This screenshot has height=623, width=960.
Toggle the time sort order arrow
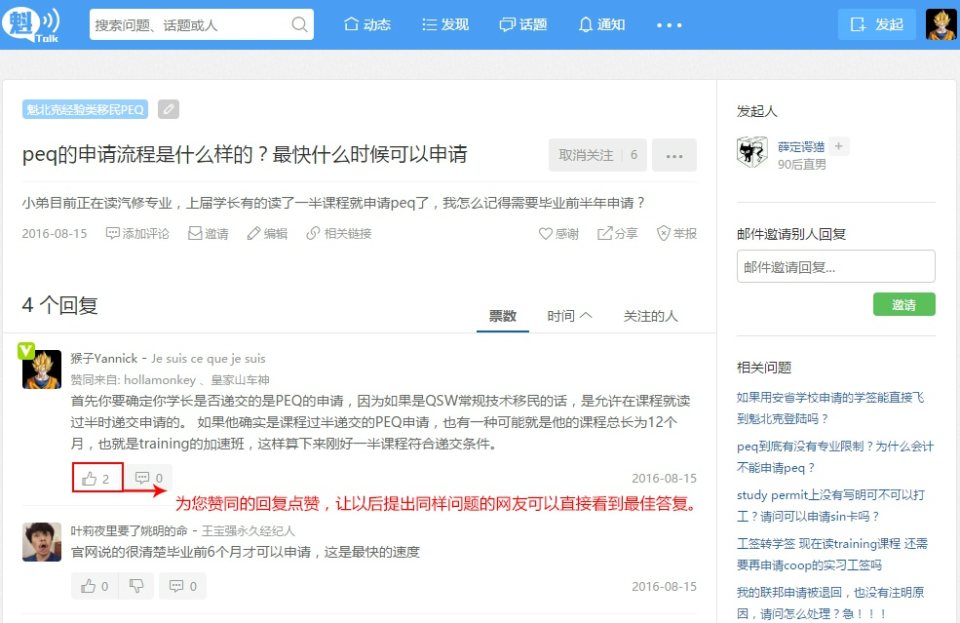coord(586,315)
